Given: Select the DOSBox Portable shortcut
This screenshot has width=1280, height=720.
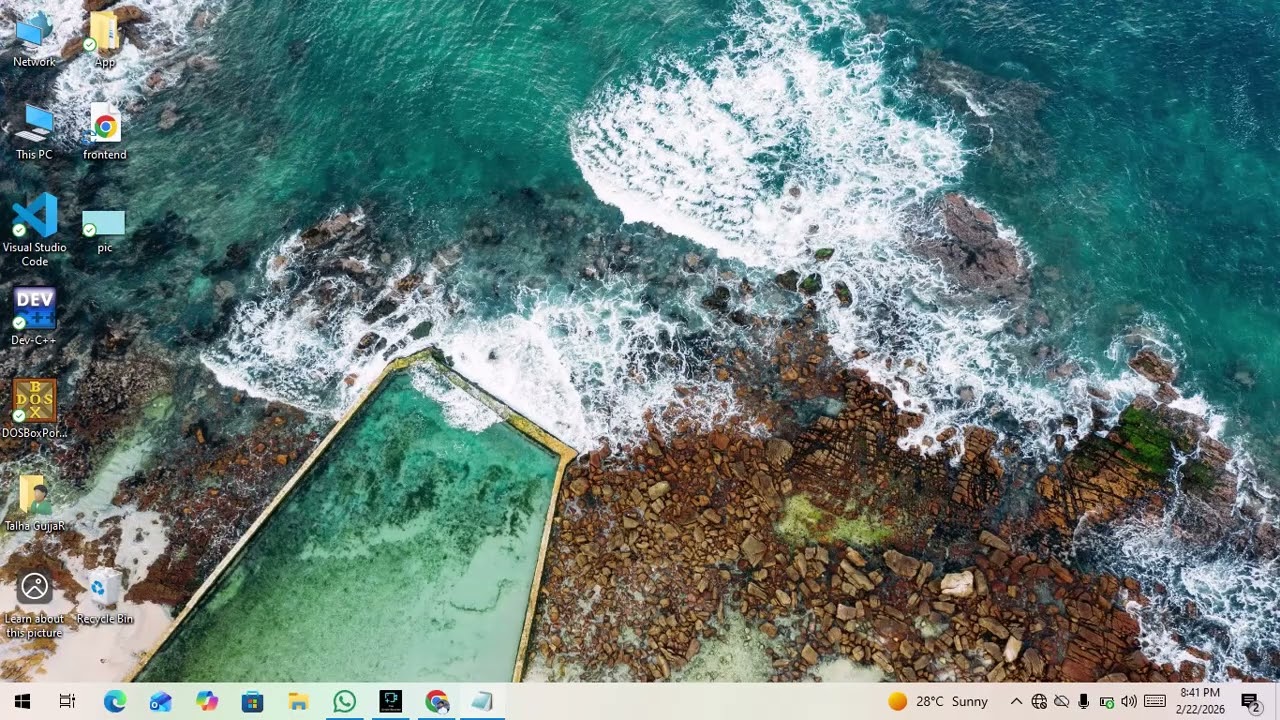Looking at the screenshot, I should pyautogui.click(x=34, y=409).
